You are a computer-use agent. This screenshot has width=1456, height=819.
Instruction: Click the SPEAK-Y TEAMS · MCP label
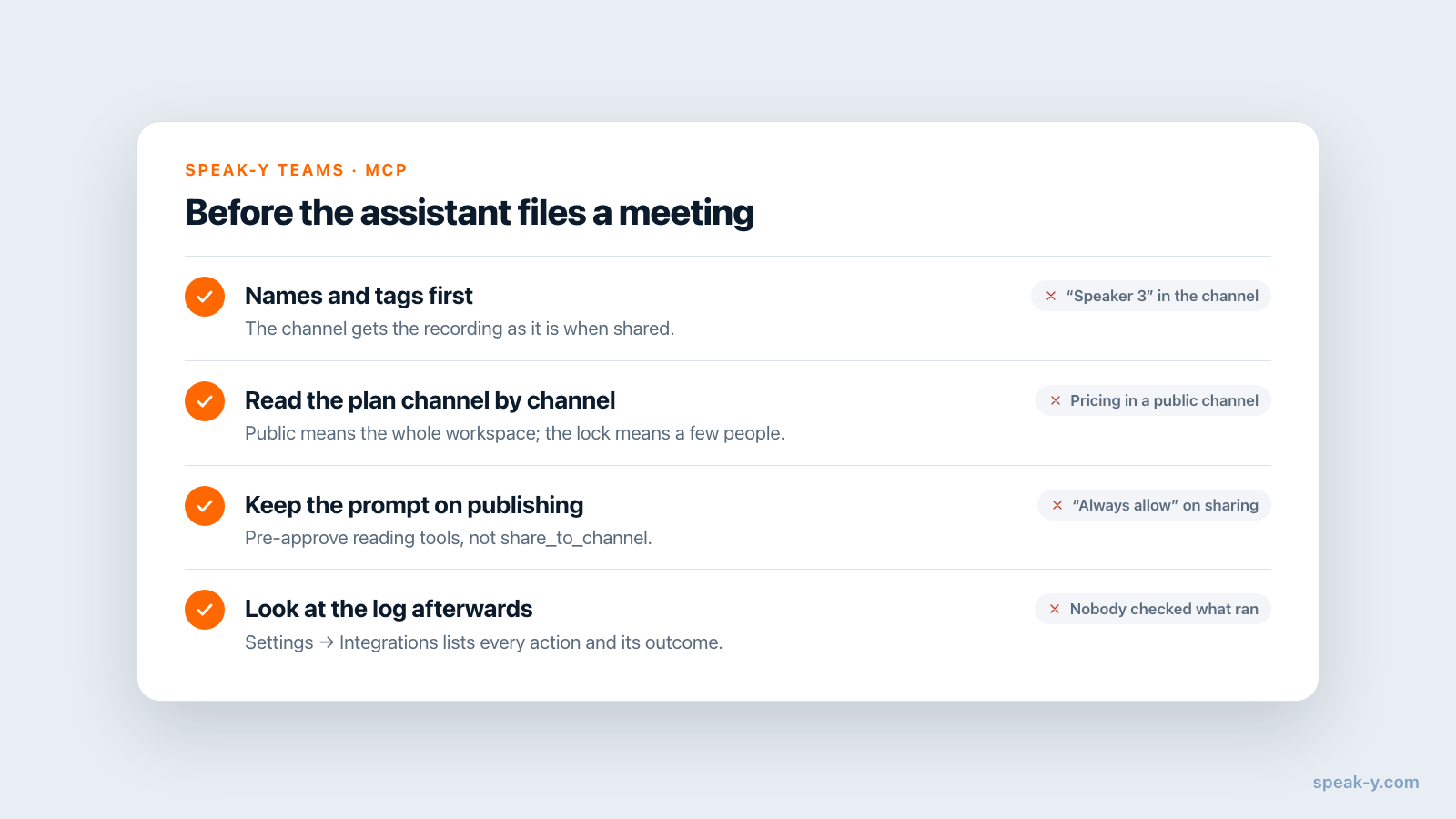(296, 170)
